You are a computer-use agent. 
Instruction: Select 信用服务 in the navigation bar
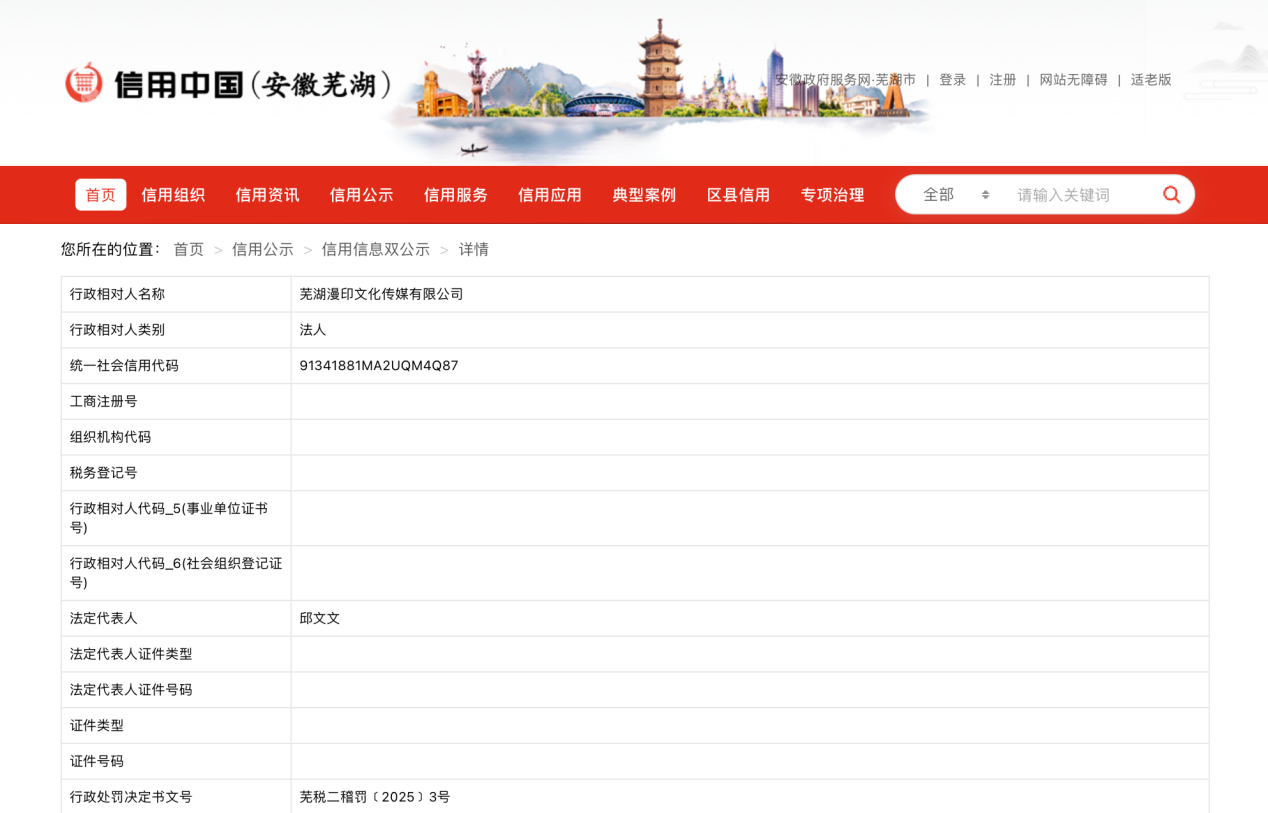[x=455, y=195]
